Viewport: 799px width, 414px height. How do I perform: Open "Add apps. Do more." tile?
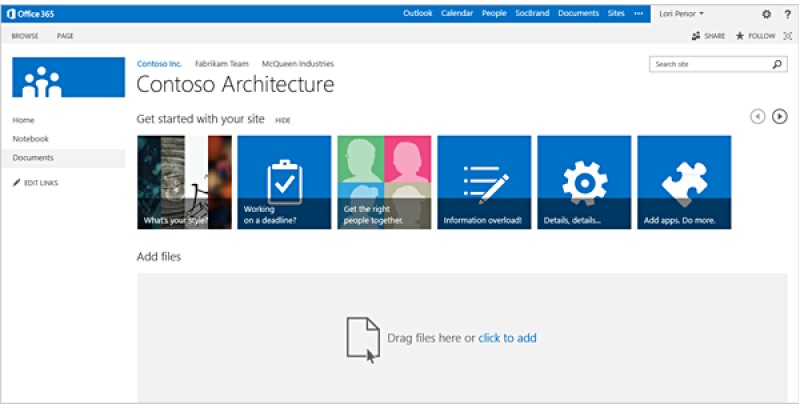click(684, 182)
